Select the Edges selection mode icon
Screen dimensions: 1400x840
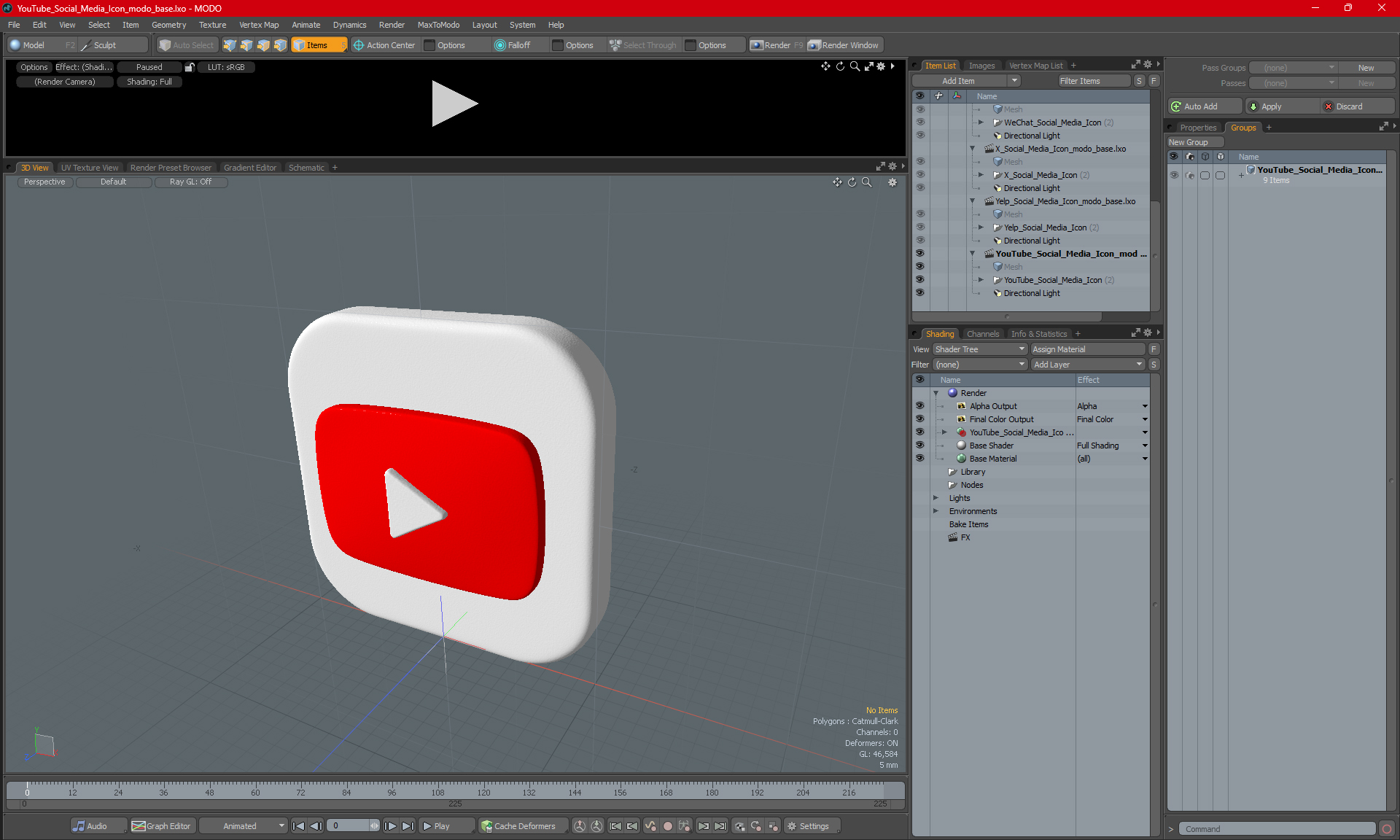click(246, 45)
